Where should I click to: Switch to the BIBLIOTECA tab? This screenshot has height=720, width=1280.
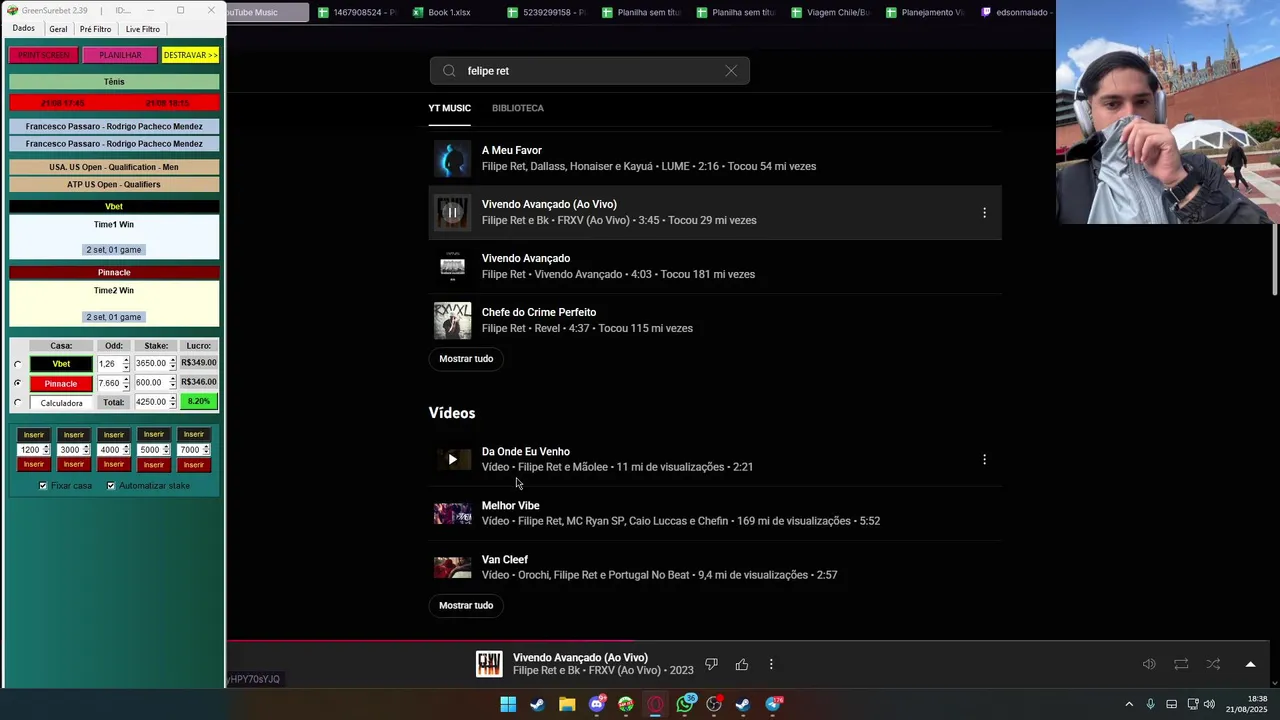pyautogui.click(x=518, y=108)
